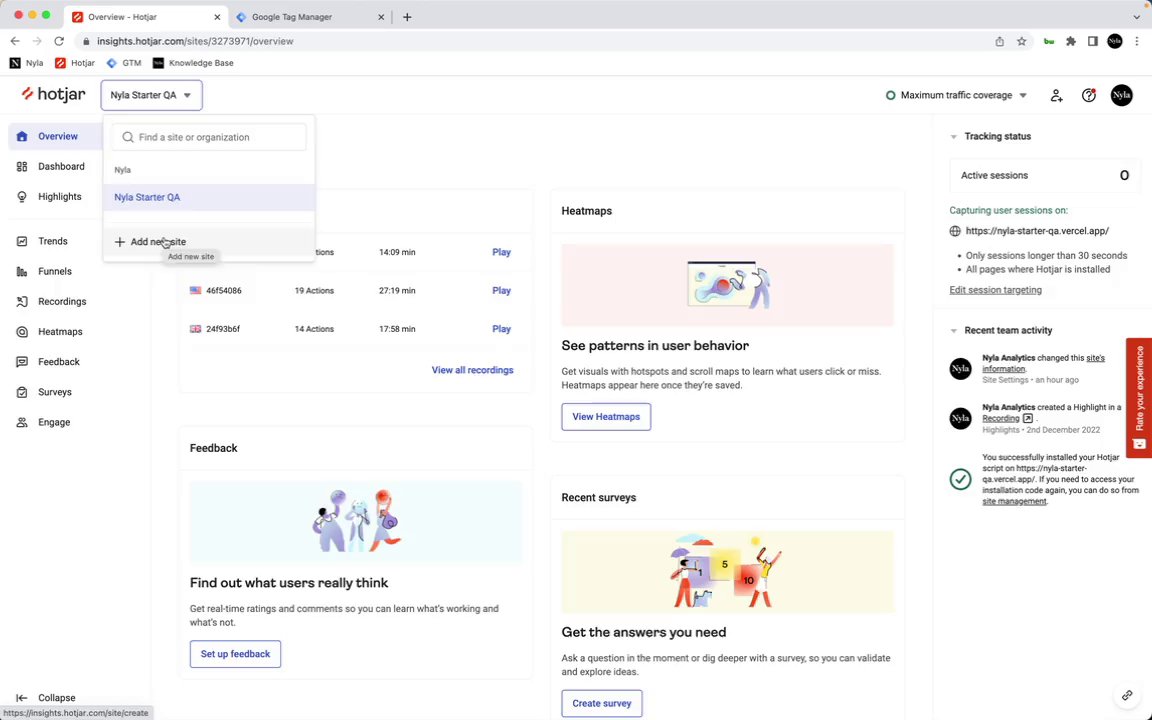Open Maximum traffic coverage dropdown
Image resolution: width=1152 pixels, height=720 pixels.
[x=956, y=95]
